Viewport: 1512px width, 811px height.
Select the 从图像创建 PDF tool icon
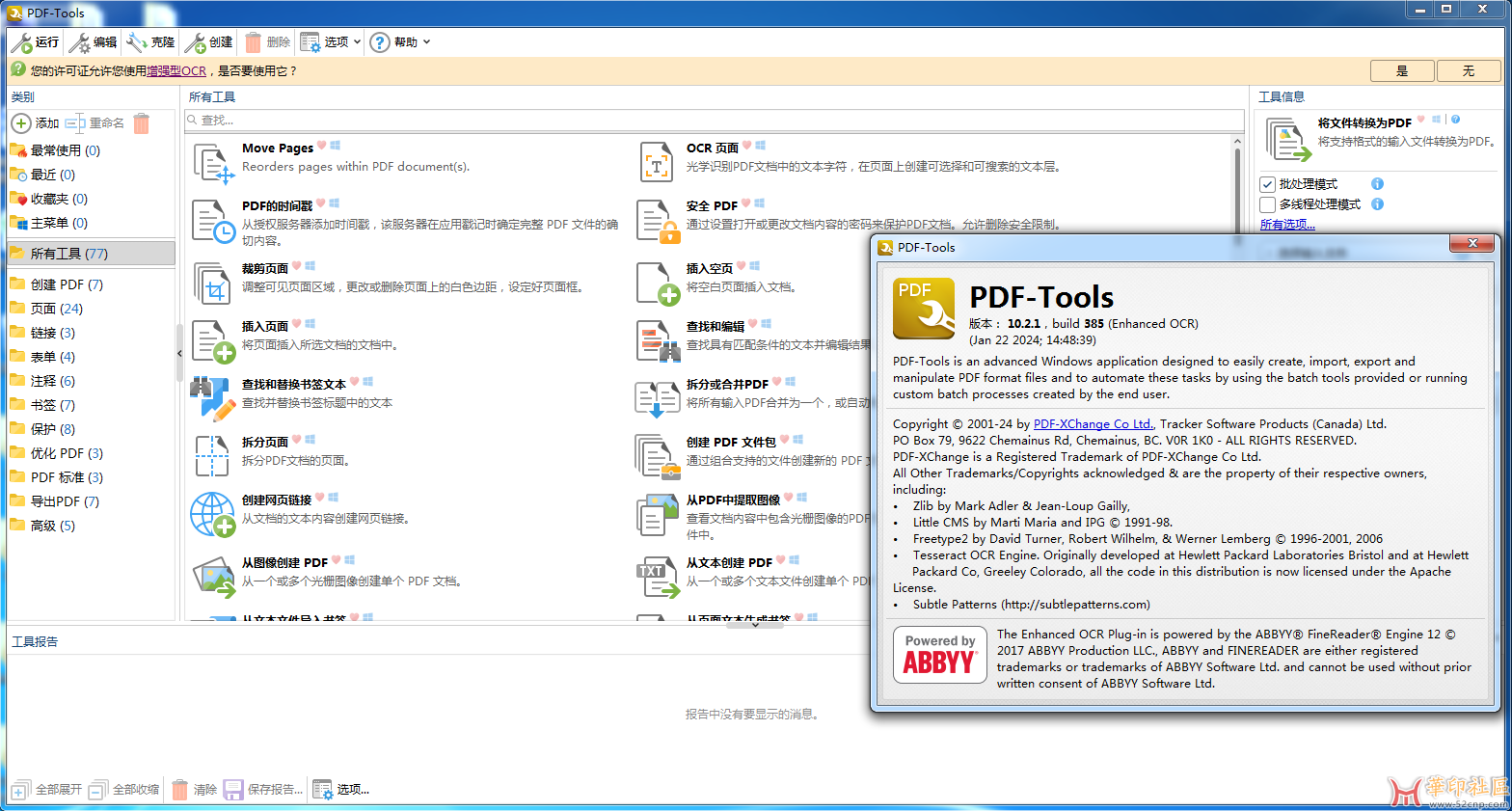click(214, 577)
